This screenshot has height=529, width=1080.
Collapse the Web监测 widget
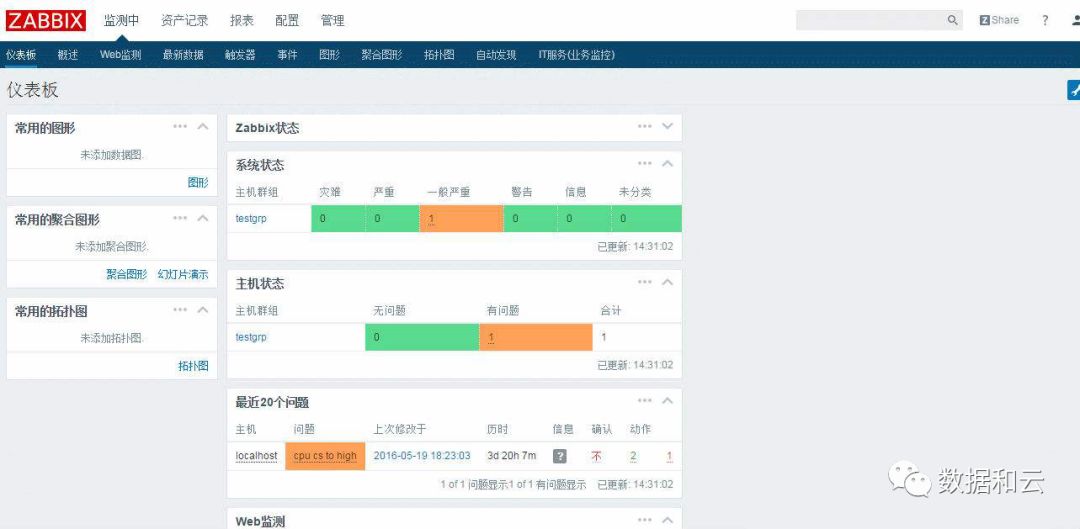pos(667,519)
